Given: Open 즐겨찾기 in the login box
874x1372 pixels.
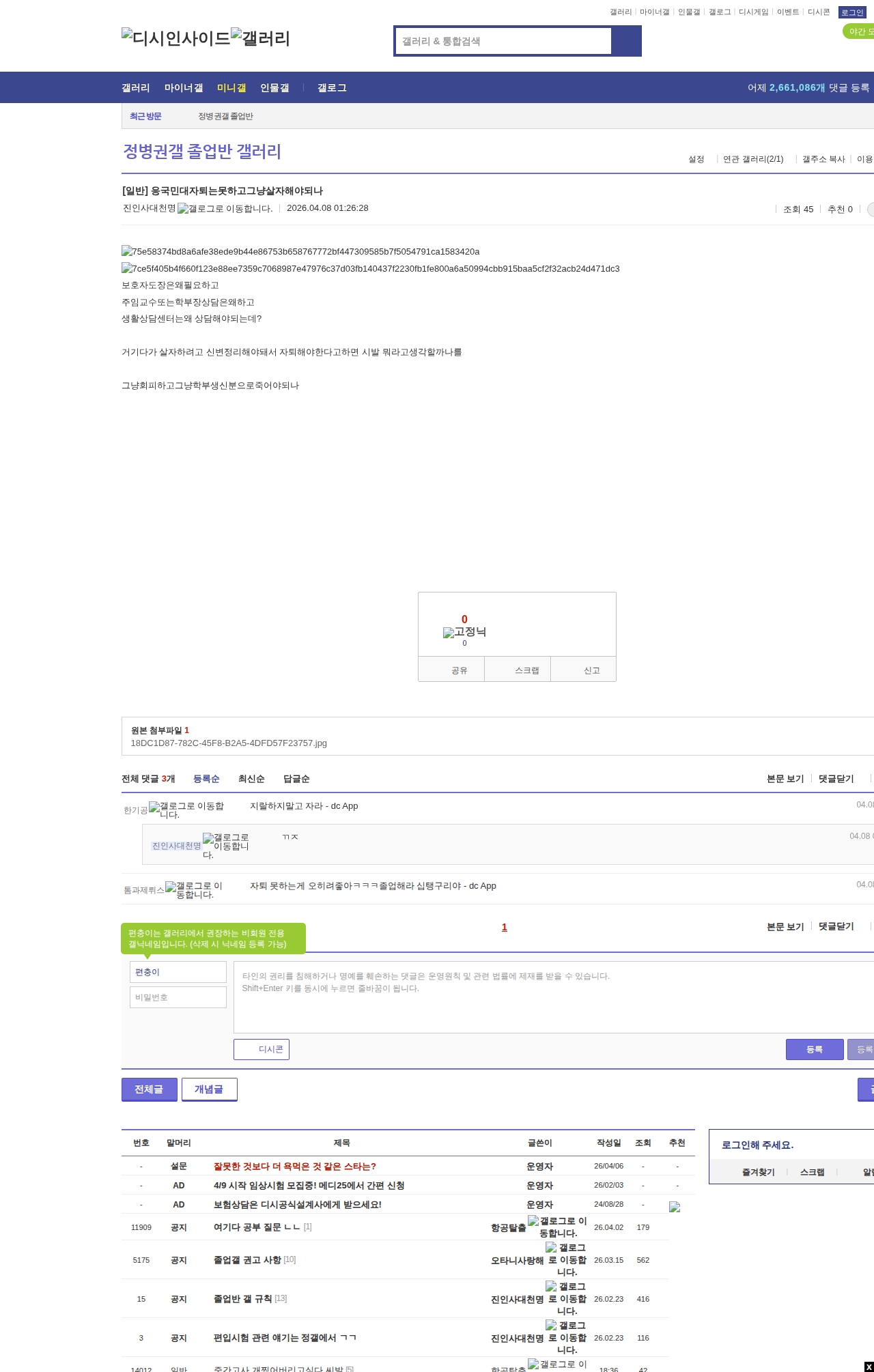Looking at the screenshot, I should [758, 1172].
